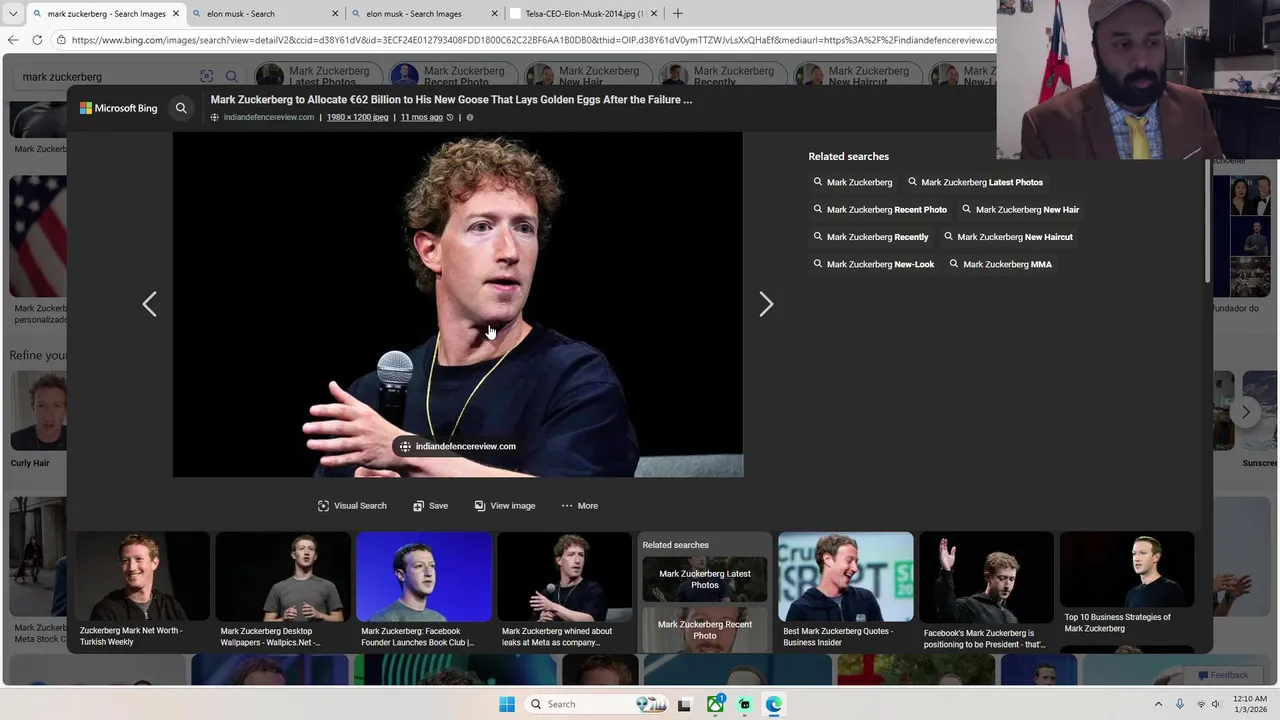Viewport: 1280px width, 720px height.
Task: Open the Windows Start menu
Action: [x=507, y=704]
